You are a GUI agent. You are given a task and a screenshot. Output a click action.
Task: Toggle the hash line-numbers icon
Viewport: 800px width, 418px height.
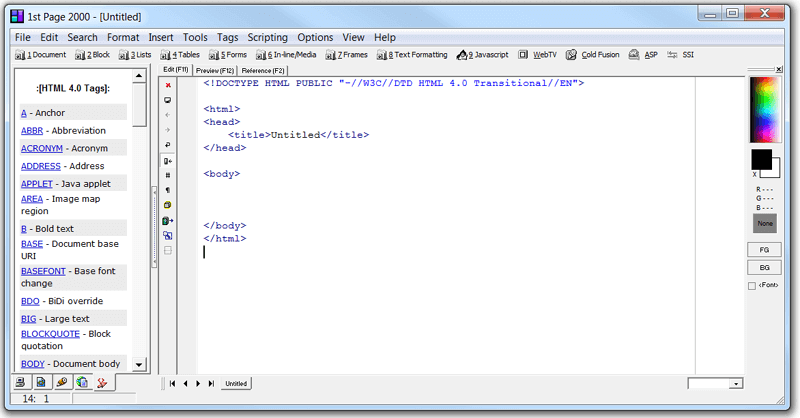coord(168,176)
